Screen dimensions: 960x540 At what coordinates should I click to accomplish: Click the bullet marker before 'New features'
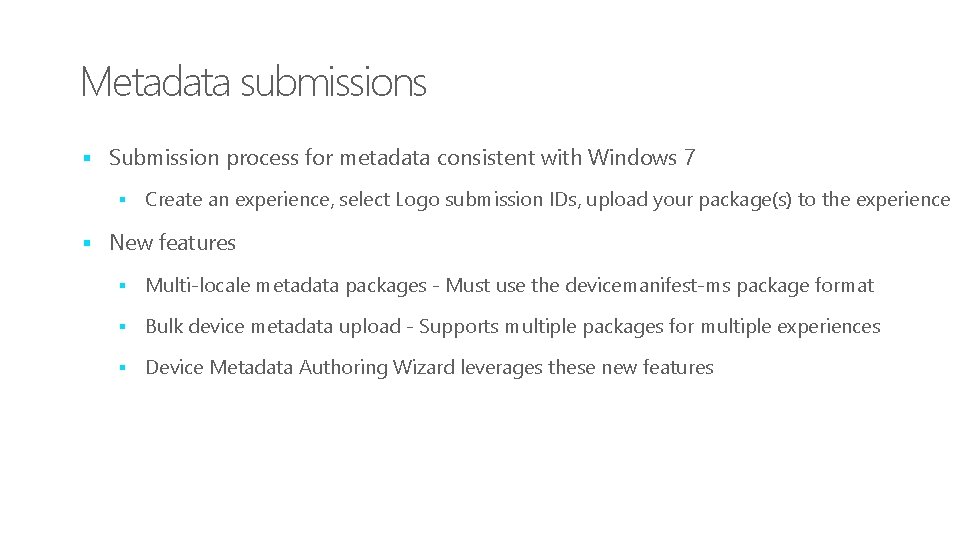[x=87, y=243]
